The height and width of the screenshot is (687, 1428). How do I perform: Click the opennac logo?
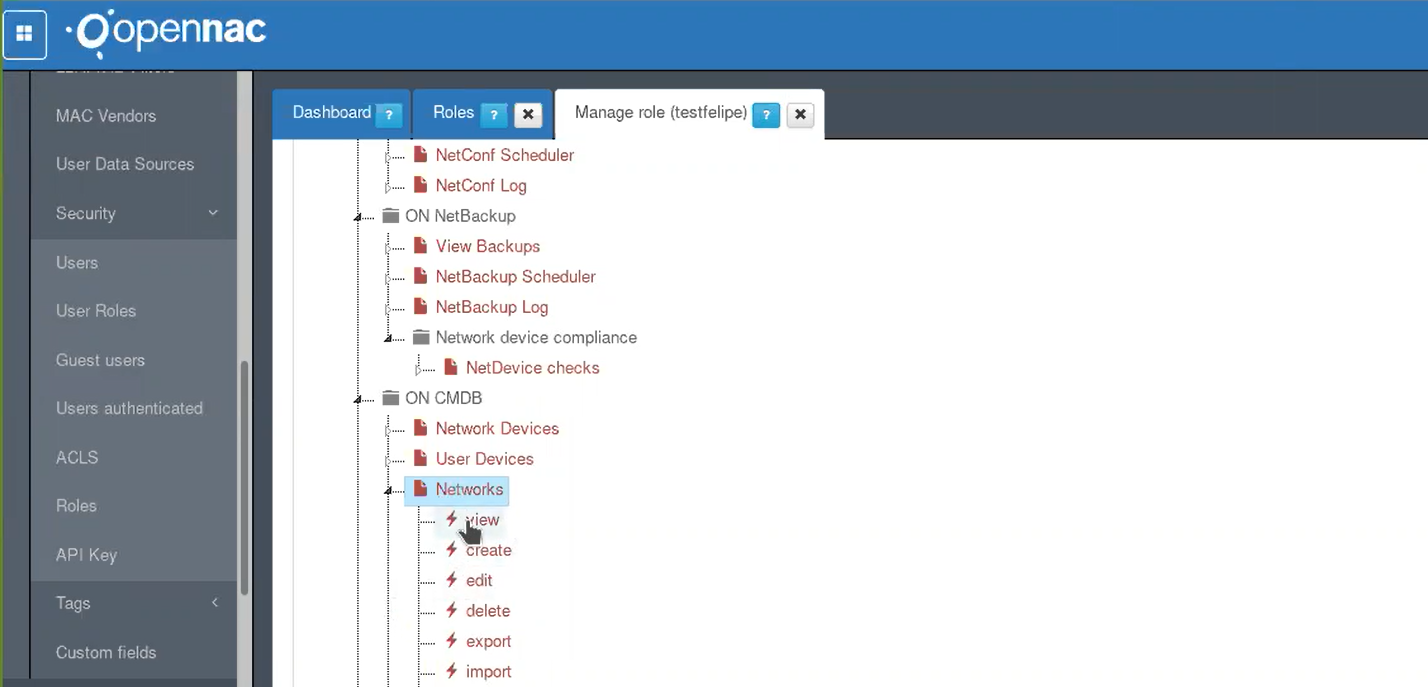[168, 32]
